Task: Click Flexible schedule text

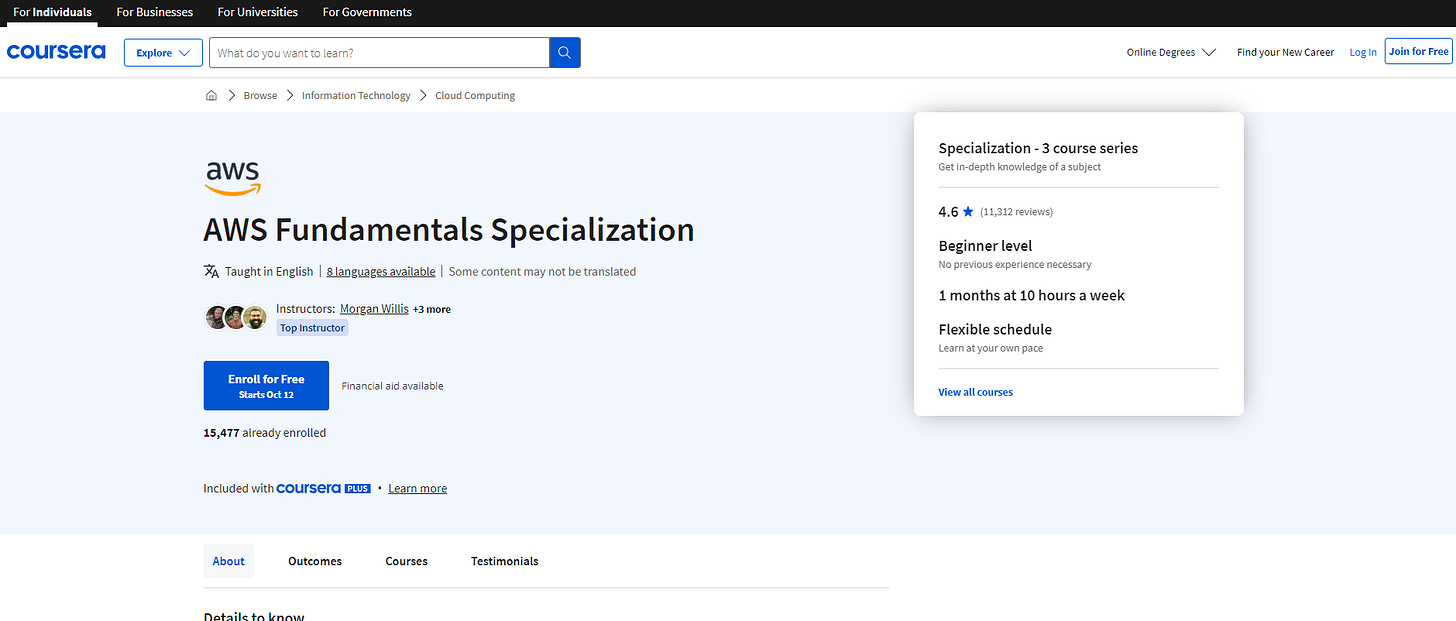Action: point(995,329)
